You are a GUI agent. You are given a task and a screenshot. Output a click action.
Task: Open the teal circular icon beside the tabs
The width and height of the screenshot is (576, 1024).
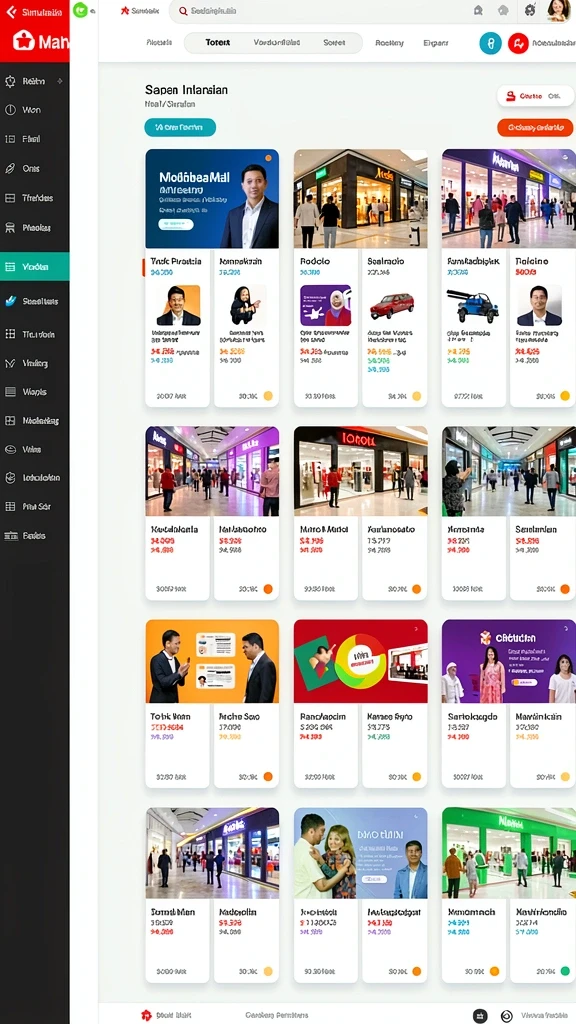pos(490,44)
